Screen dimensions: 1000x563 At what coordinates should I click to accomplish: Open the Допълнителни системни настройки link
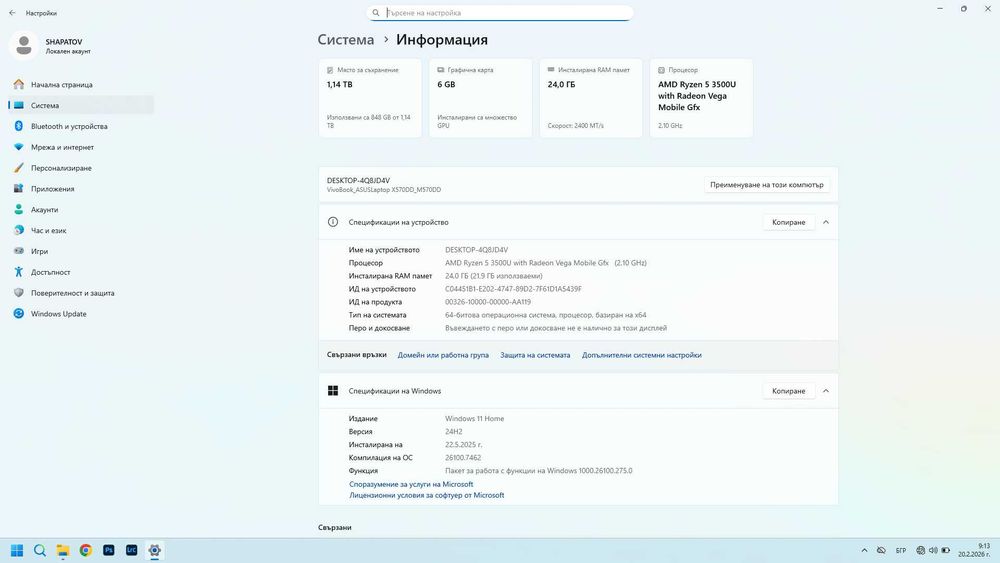tap(642, 355)
